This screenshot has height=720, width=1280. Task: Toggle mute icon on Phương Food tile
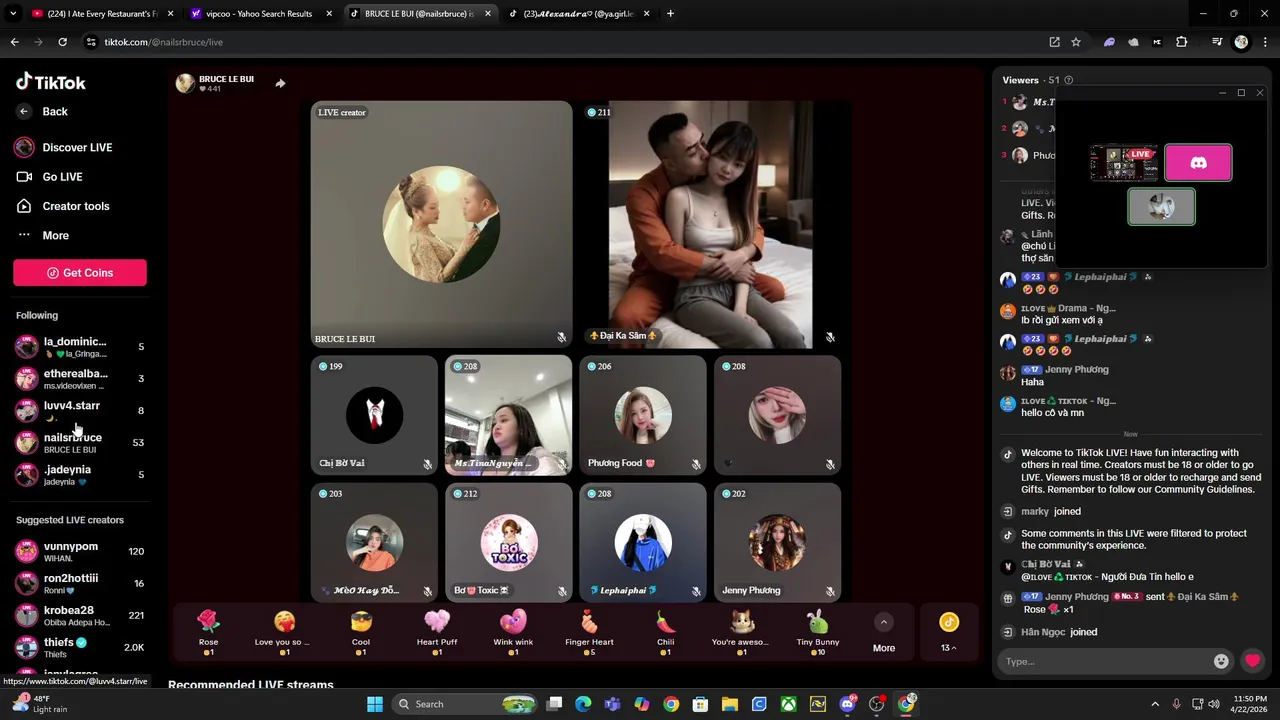696,464
